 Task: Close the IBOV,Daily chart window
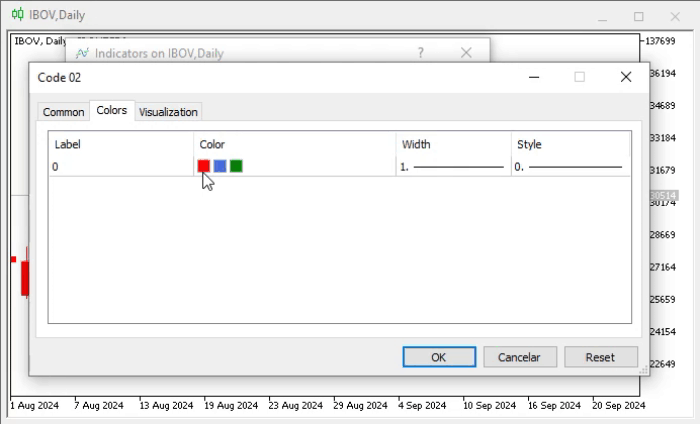(x=675, y=17)
